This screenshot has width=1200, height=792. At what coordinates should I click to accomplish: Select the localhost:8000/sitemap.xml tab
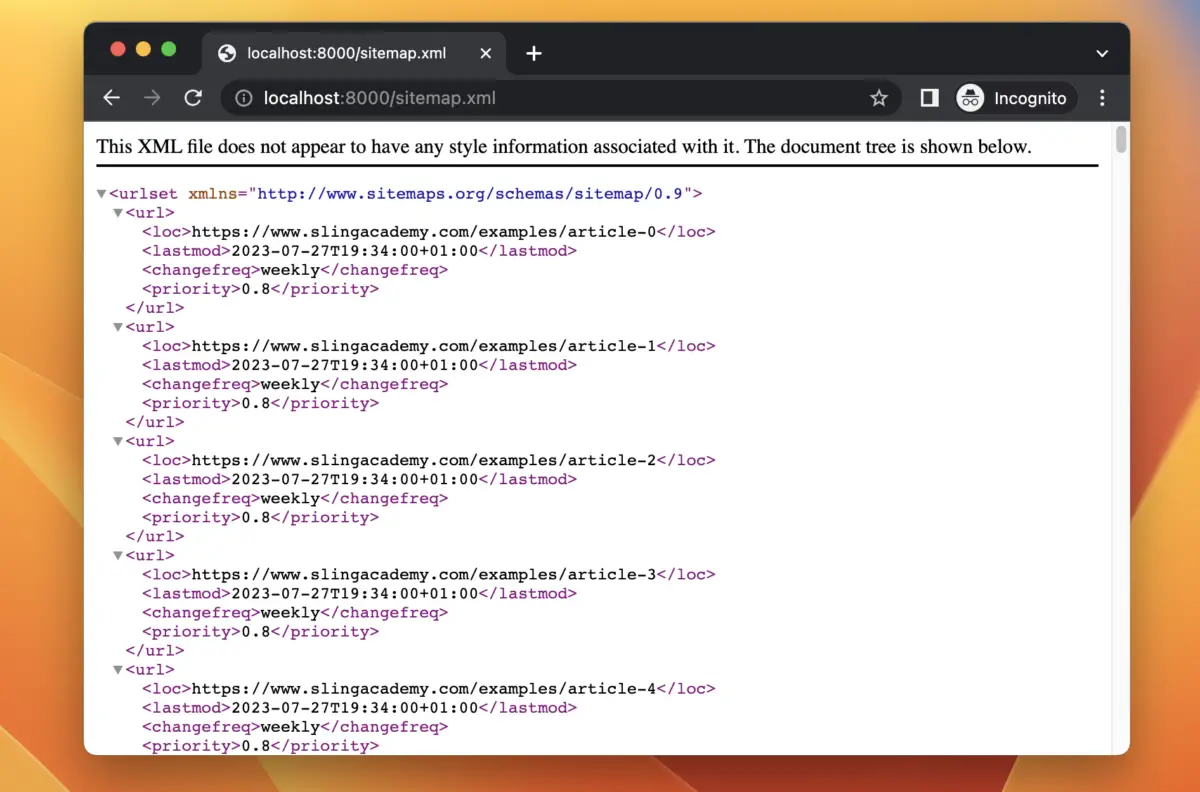pyautogui.click(x=355, y=53)
